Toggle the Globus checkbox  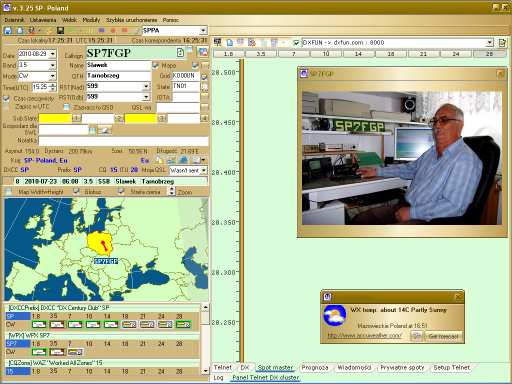pyautogui.click(x=76, y=192)
